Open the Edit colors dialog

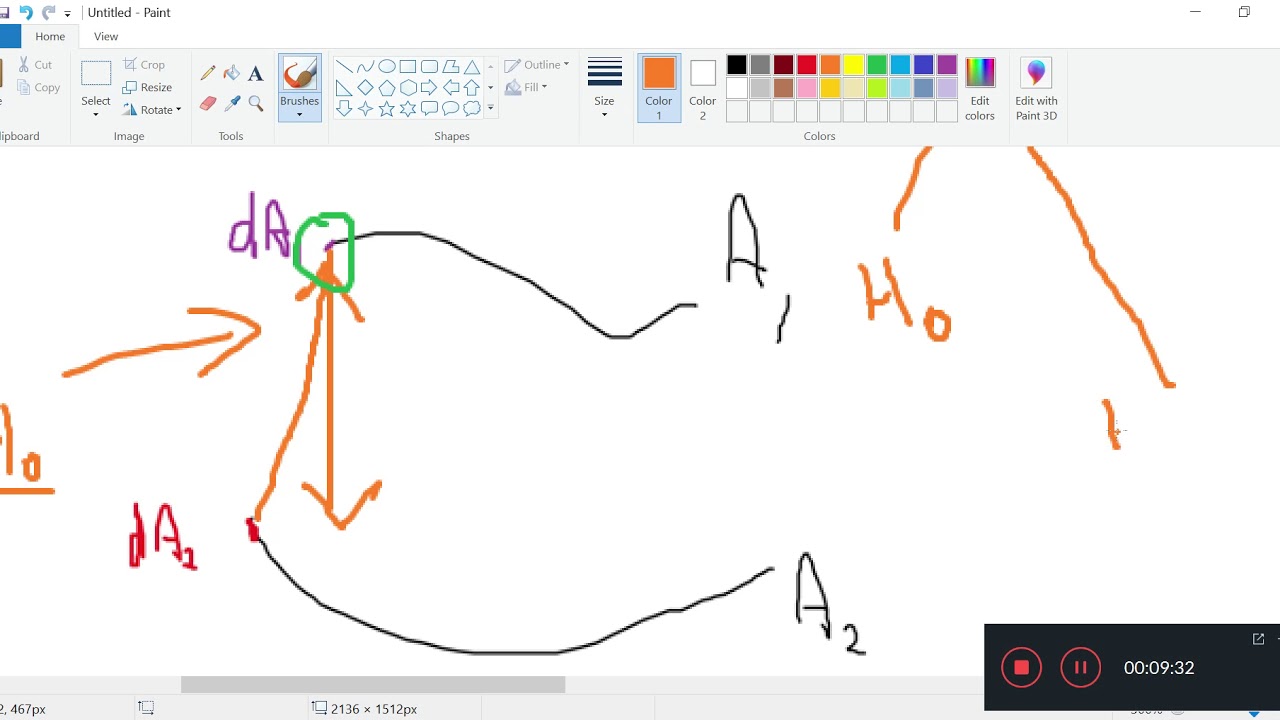pyautogui.click(x=980, y=88)
